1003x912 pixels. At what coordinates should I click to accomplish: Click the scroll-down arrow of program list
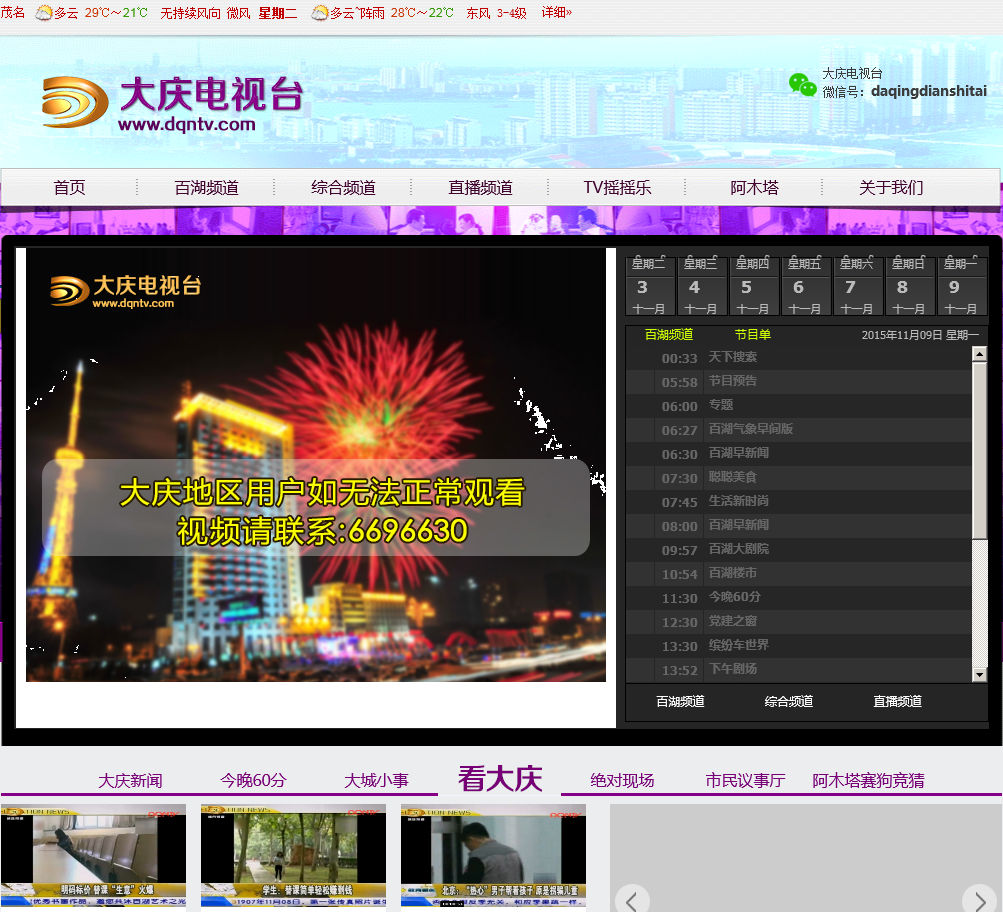click(x=979, y=674)
